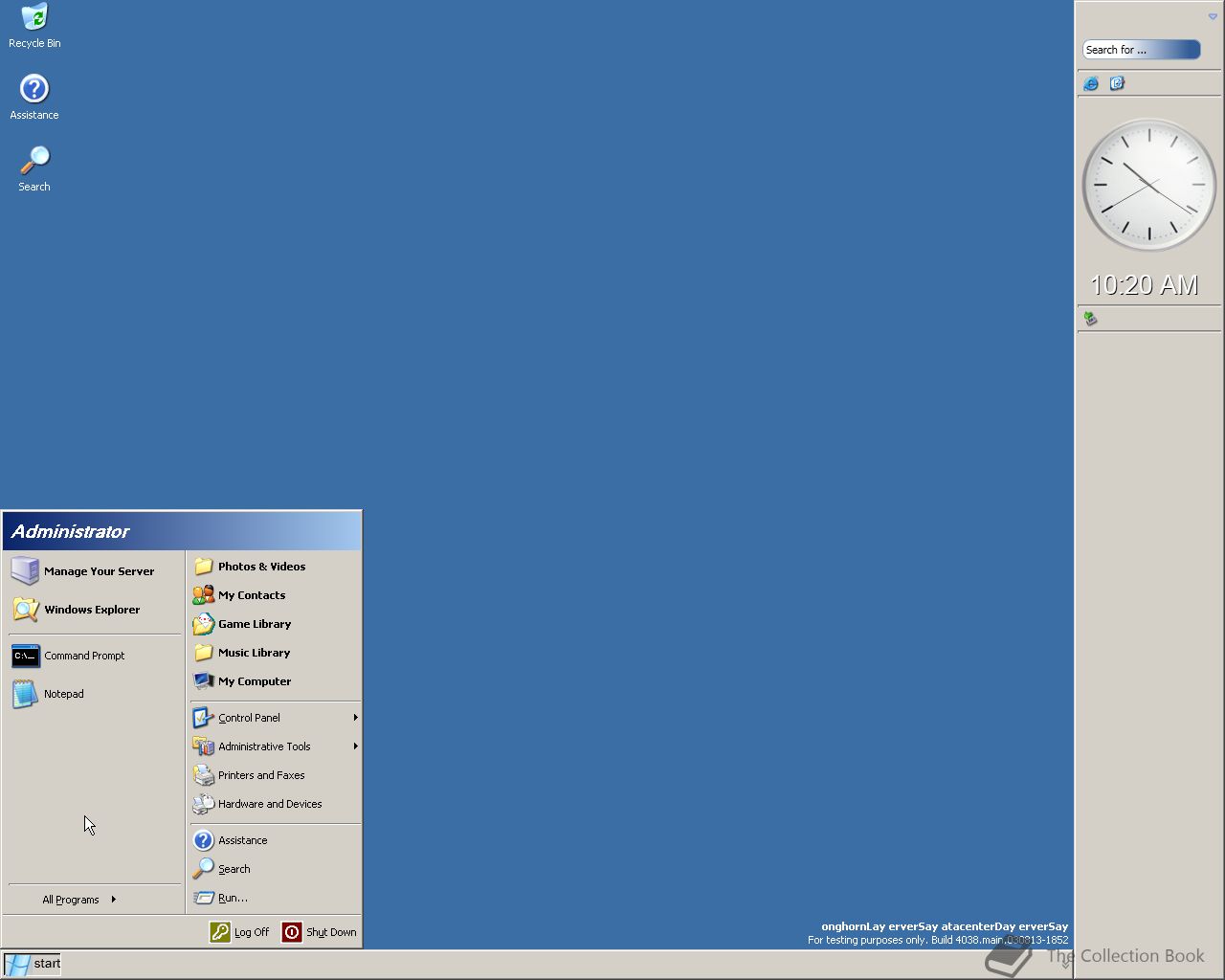Click the start button on taskbar
The width and height of the screenshot is (1225, 980).
33,964
